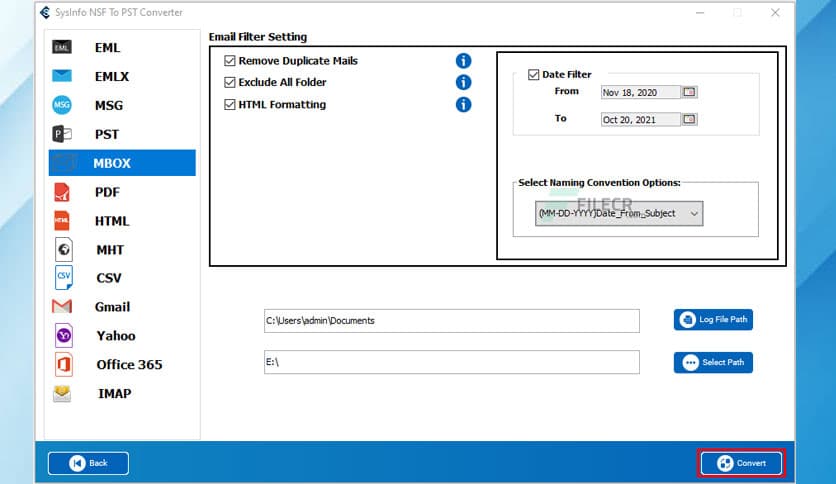Viewport: 836px width, 484px height.
Task: Show info for Exclude All Folder
Action: 463,82
